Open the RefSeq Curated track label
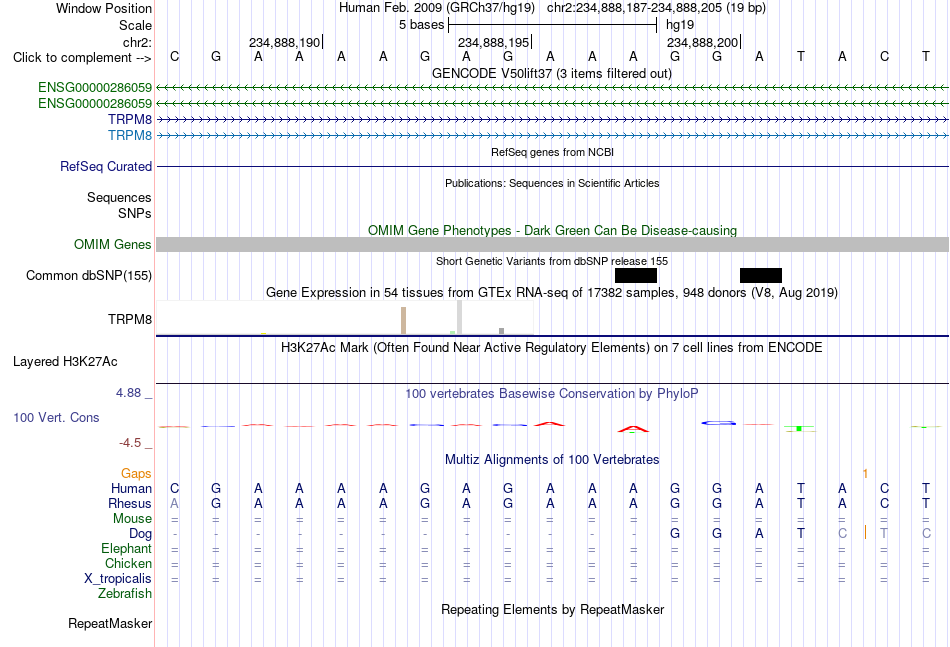 [106, 167]
